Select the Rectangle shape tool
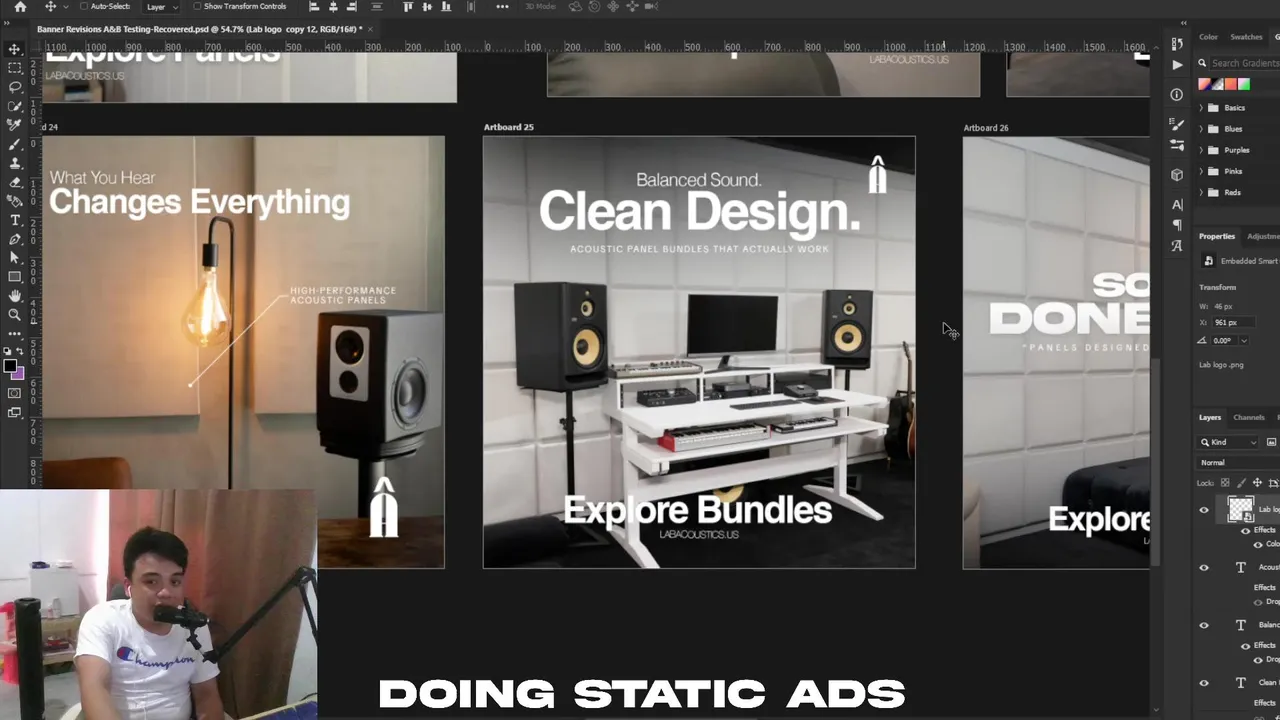Image resolution: width=1280 pixels, height=720 pixels. click(15, 277)
